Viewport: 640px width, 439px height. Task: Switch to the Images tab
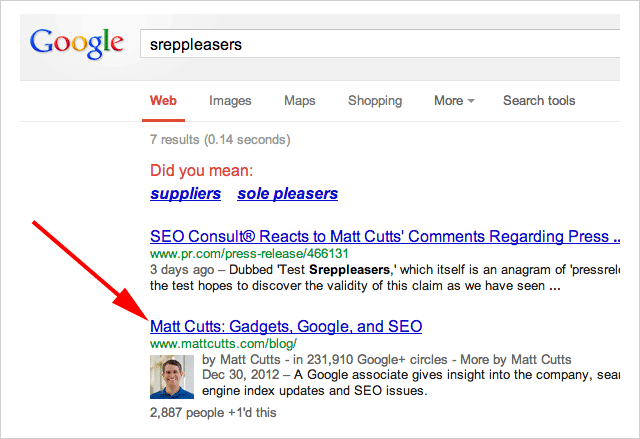pos(230,101)
